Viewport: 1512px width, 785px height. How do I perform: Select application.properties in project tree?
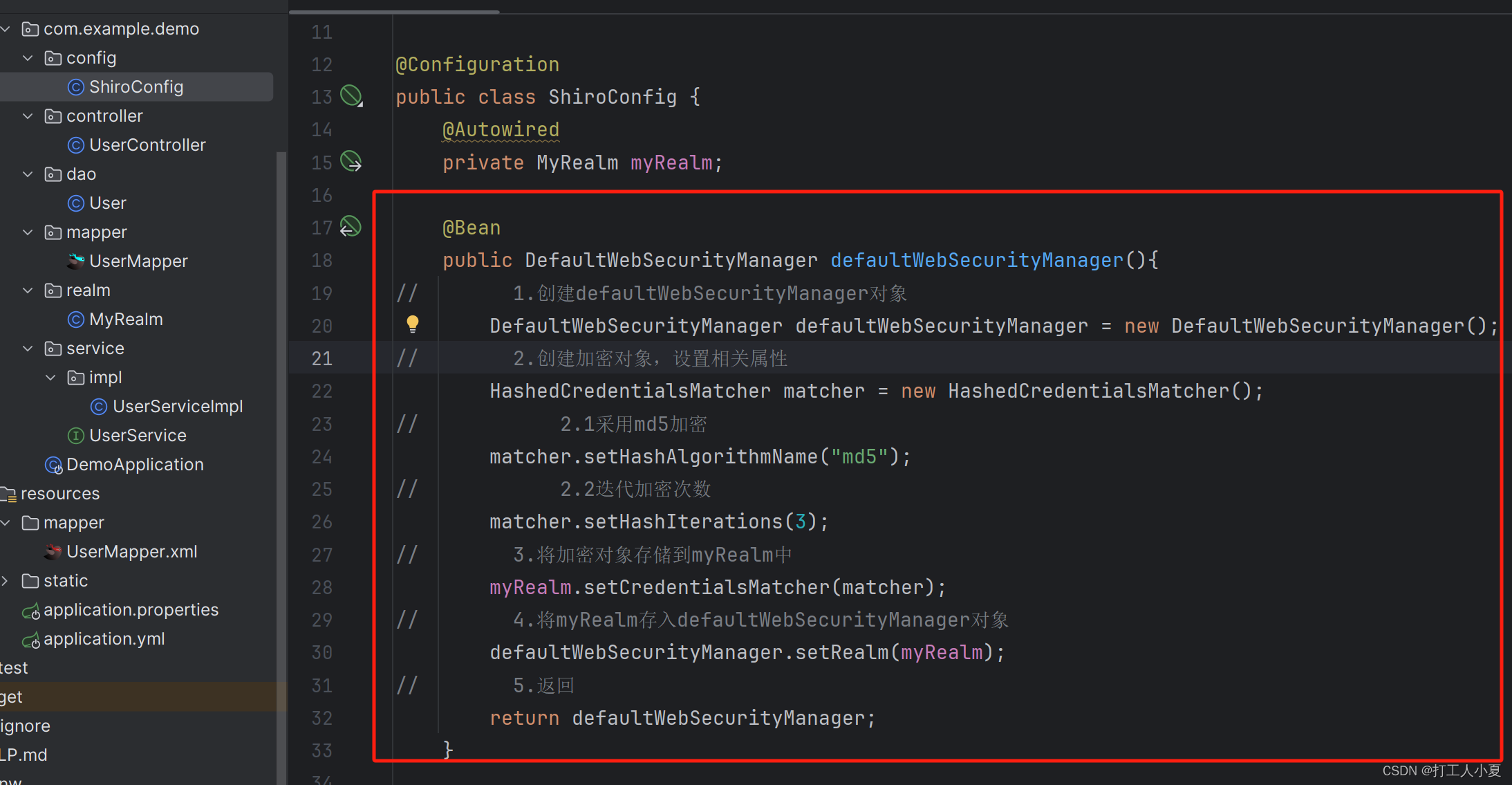coord(130,610)
